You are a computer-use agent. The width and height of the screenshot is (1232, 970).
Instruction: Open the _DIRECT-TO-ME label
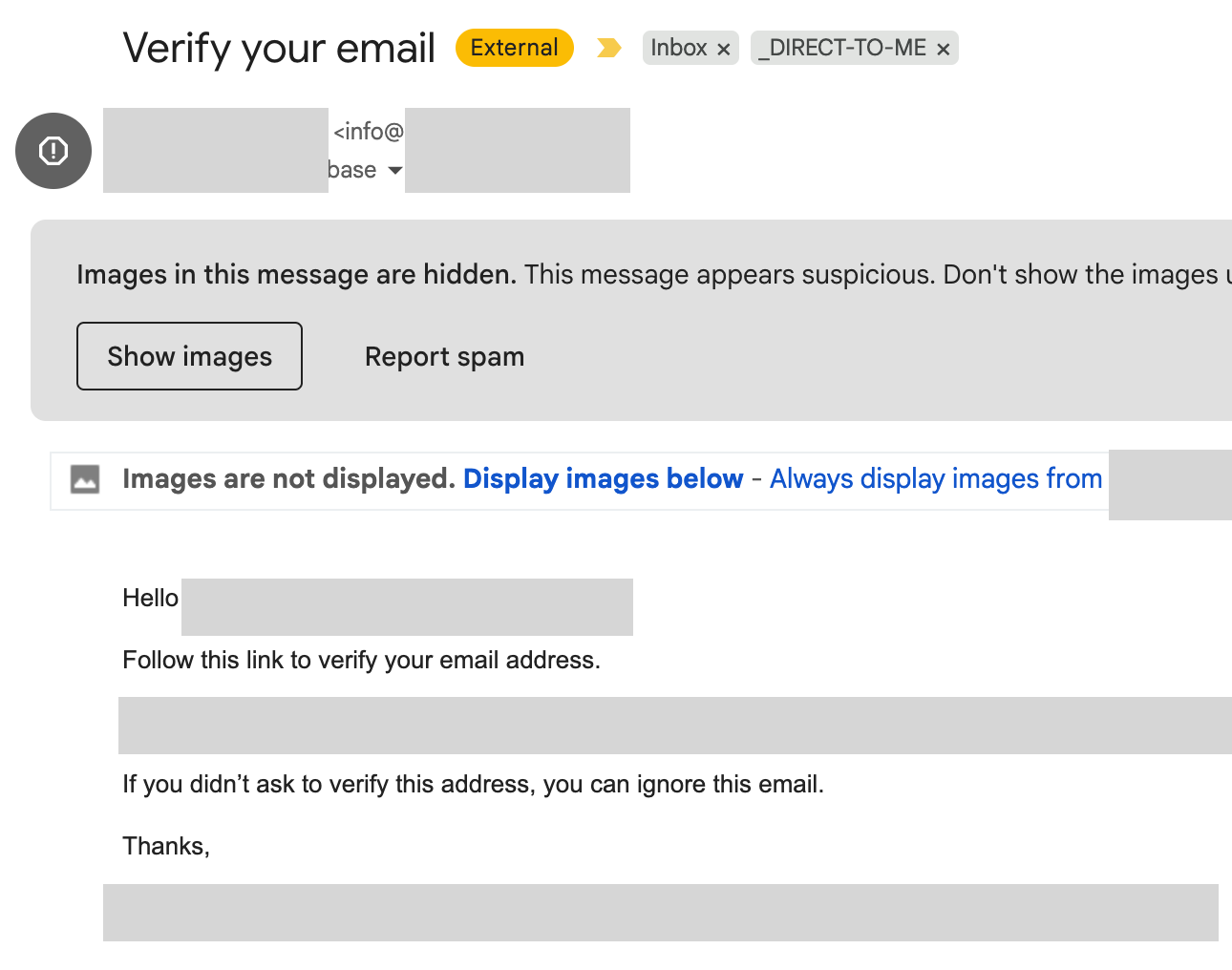click(x=841, y=48)
